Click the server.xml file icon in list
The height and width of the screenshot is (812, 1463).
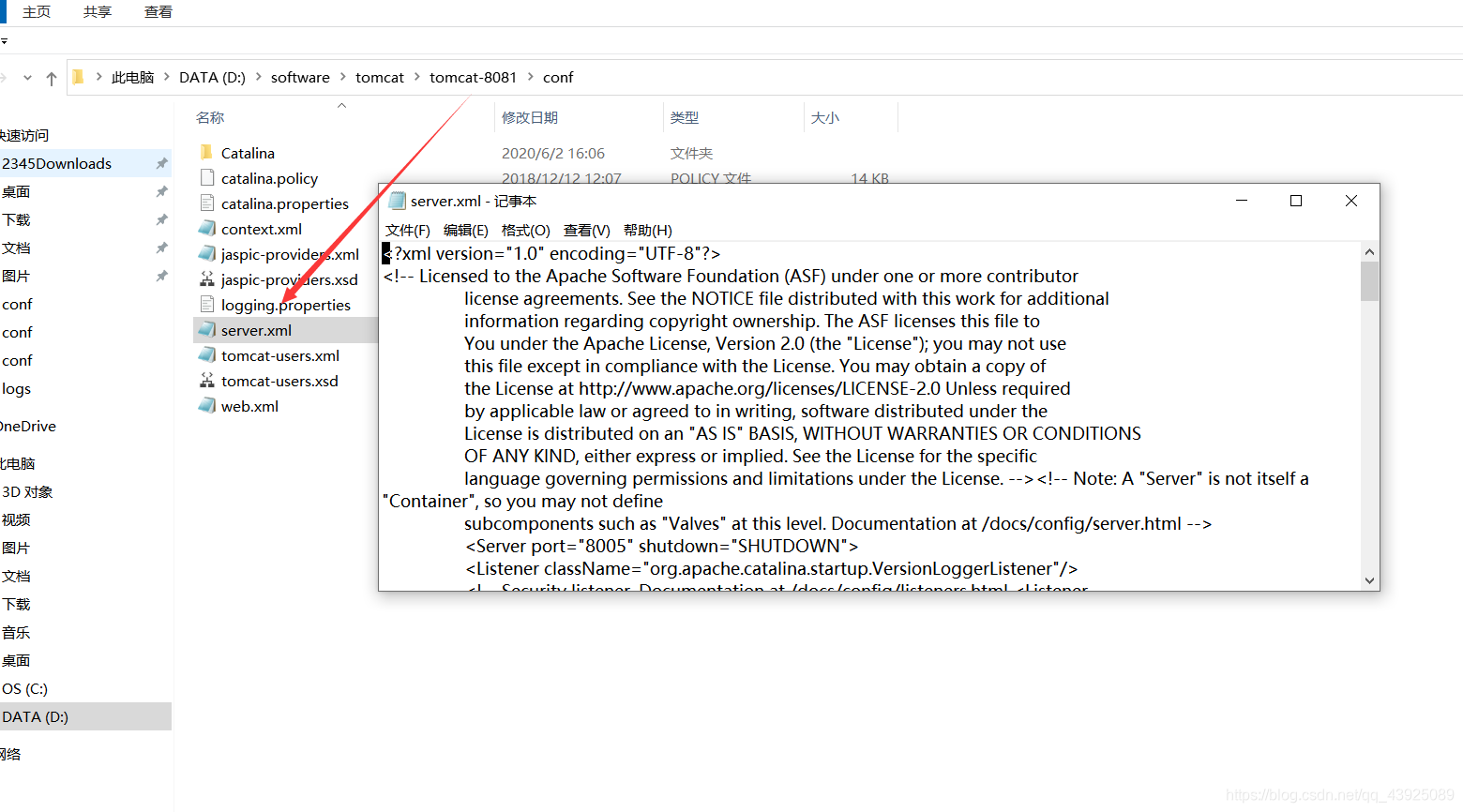coord(206,330)
